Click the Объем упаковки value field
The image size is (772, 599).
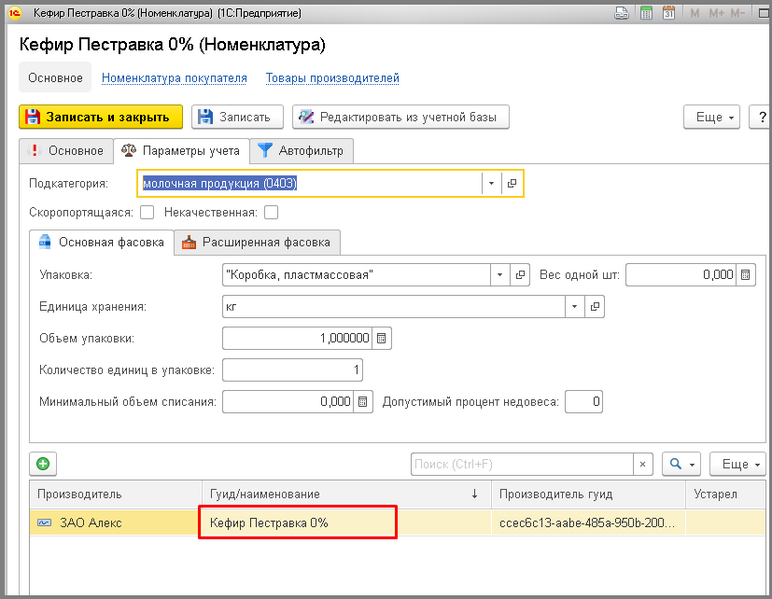click(x=297, y=338)
